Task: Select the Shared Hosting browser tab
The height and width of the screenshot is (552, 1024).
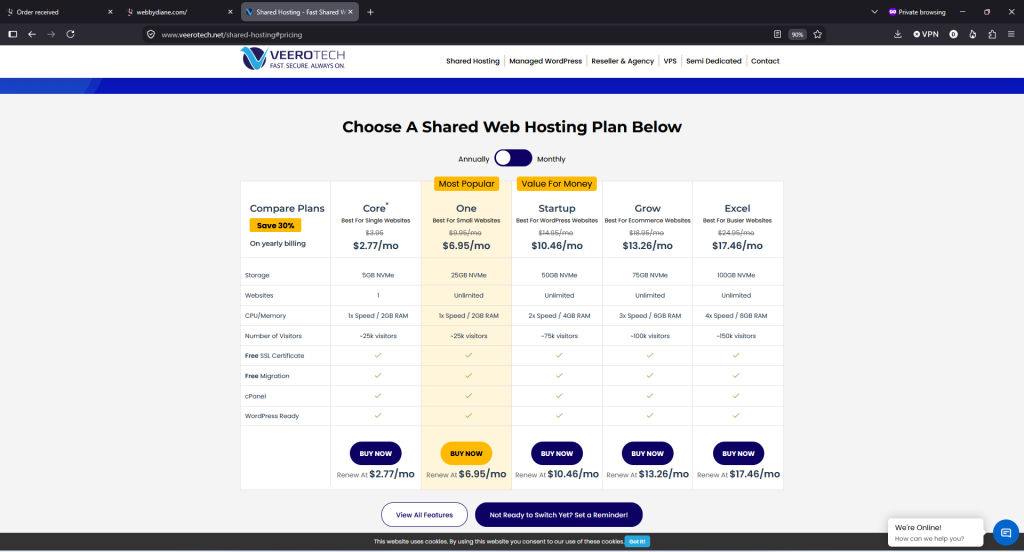Action: coord(300,12)
